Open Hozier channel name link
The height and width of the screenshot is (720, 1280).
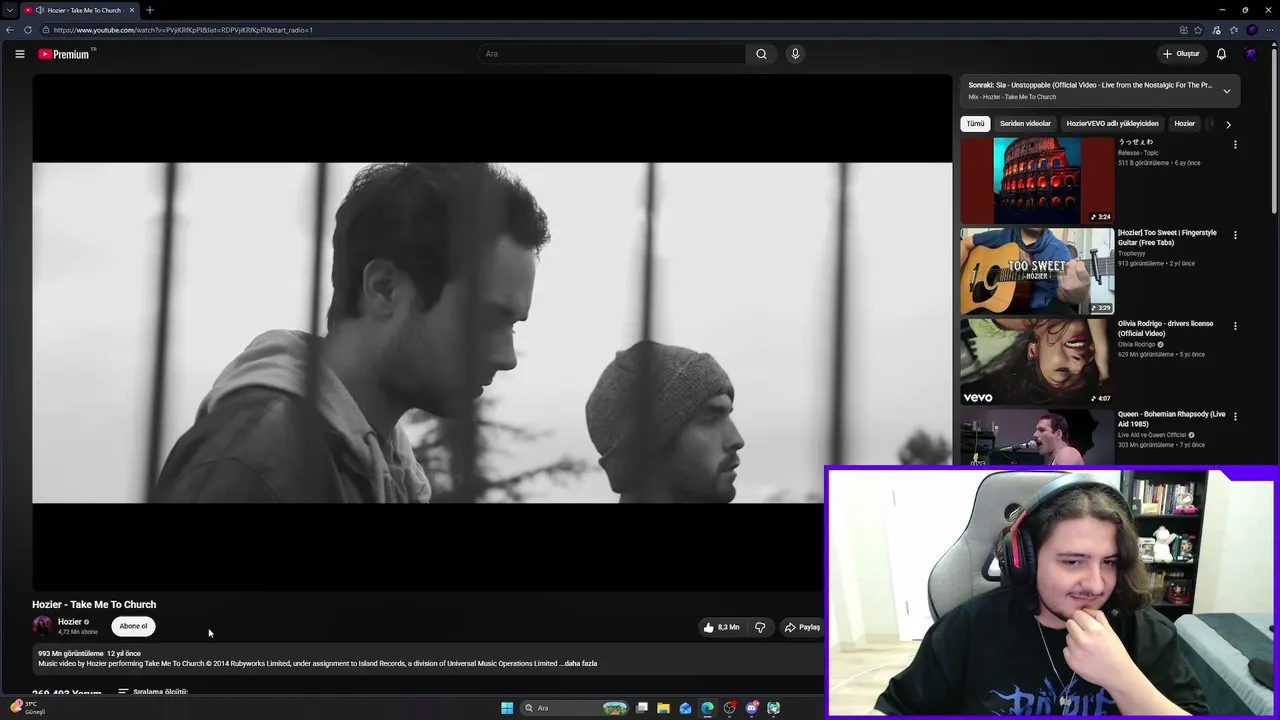click(70, 622)
